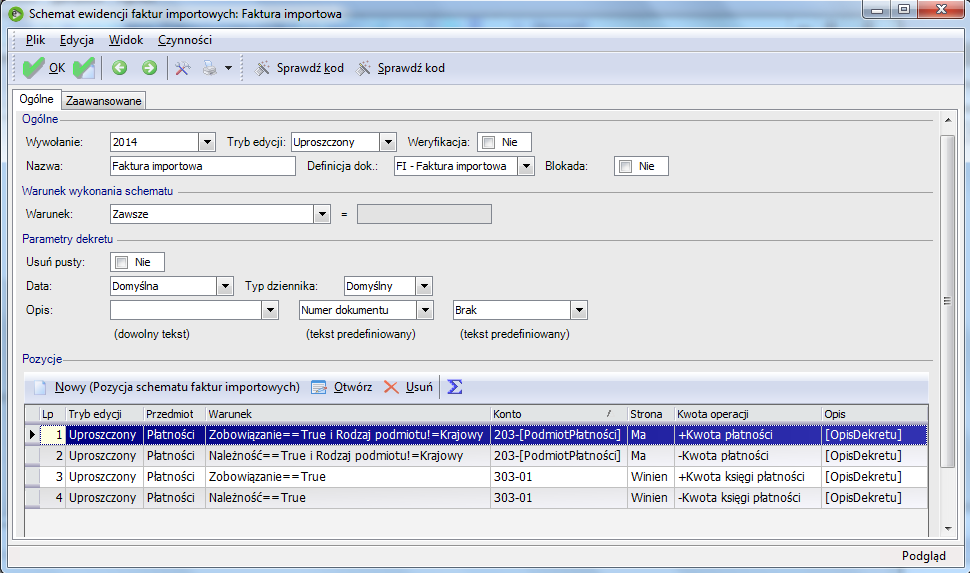This screenshot has width=970, height=573.
Task: Click the application icon in the title bar
Action: tap(16, 14)
